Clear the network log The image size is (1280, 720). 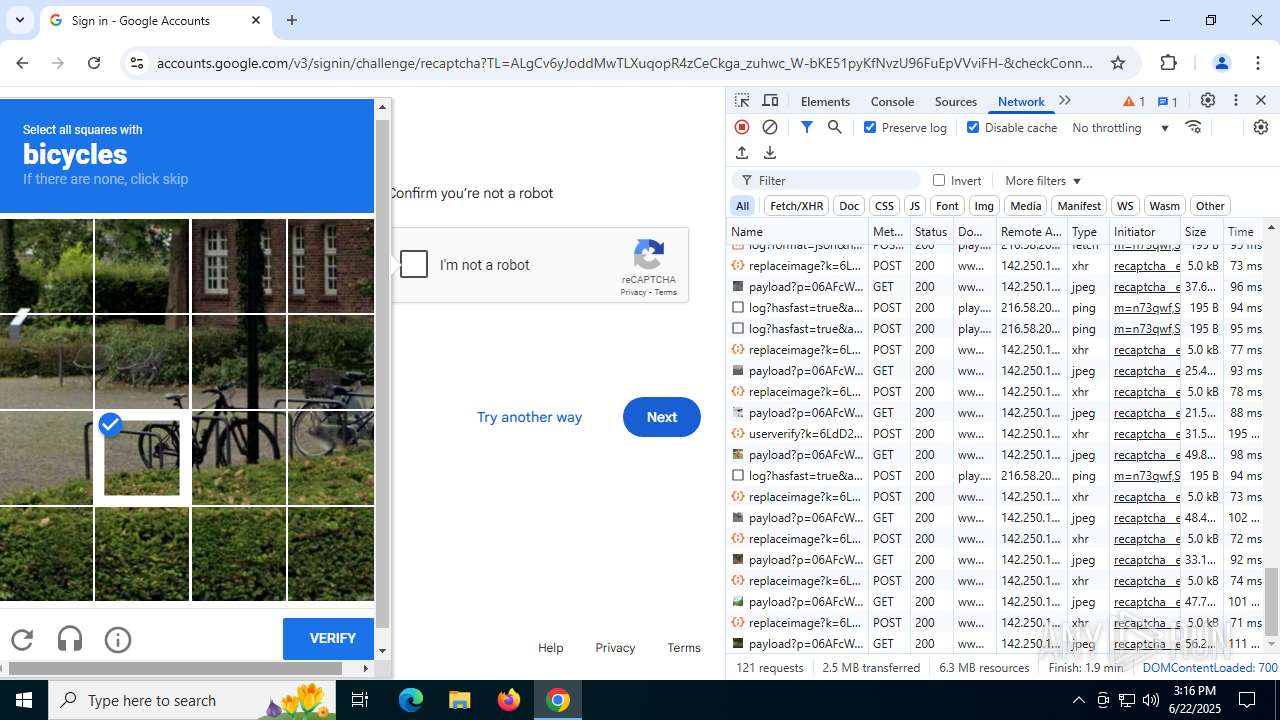click(x=770, y=127)
